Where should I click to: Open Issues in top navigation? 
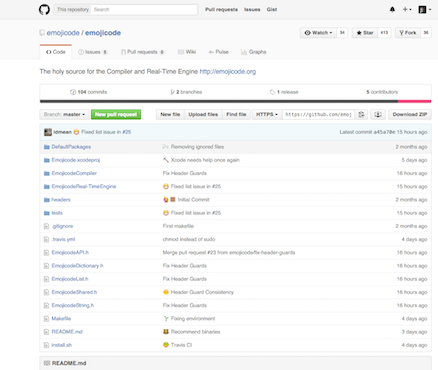pyautogui.click(x=252, y=10)
